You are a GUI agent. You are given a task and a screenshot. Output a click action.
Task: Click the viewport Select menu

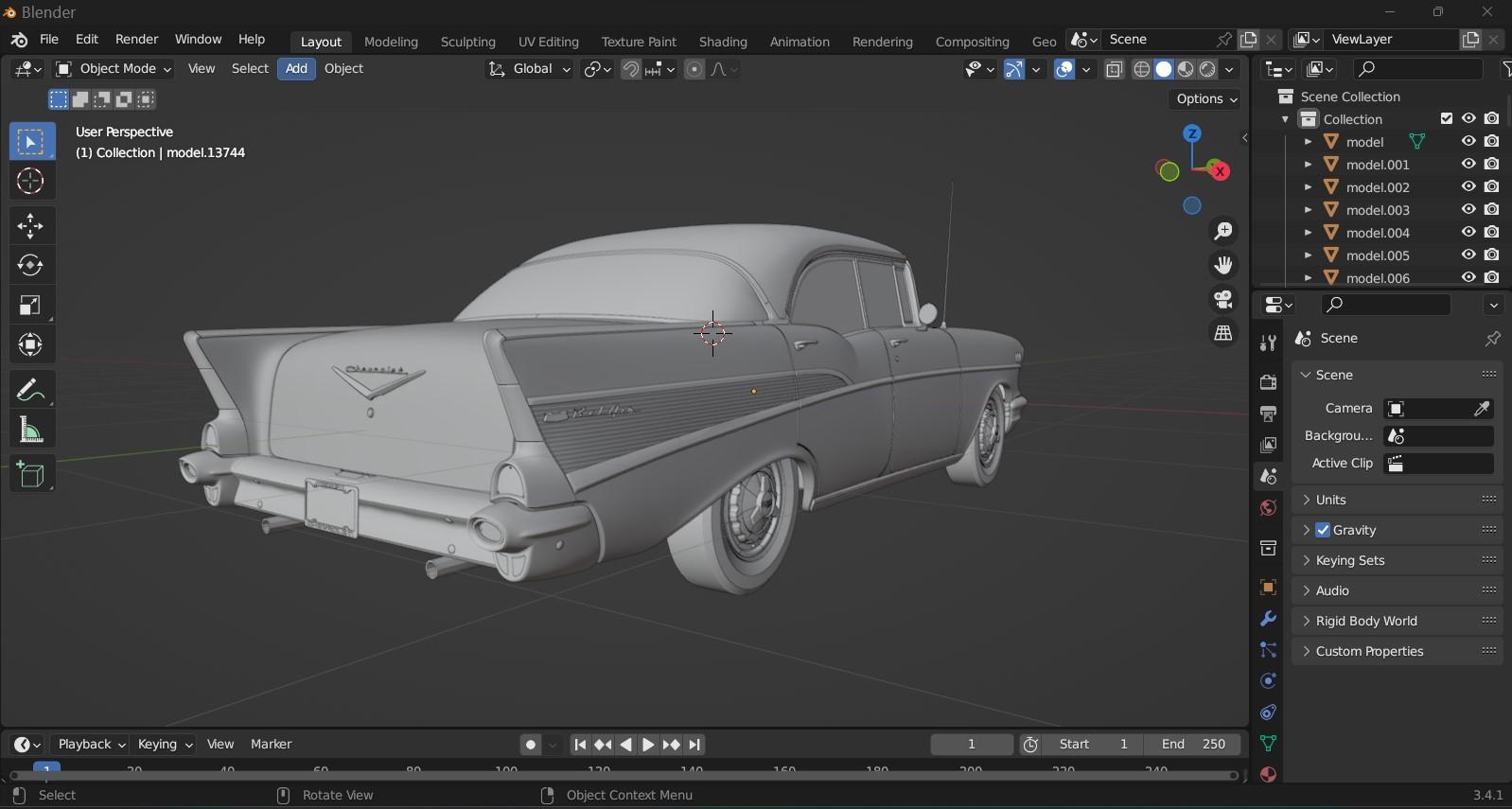coord(250,69)
